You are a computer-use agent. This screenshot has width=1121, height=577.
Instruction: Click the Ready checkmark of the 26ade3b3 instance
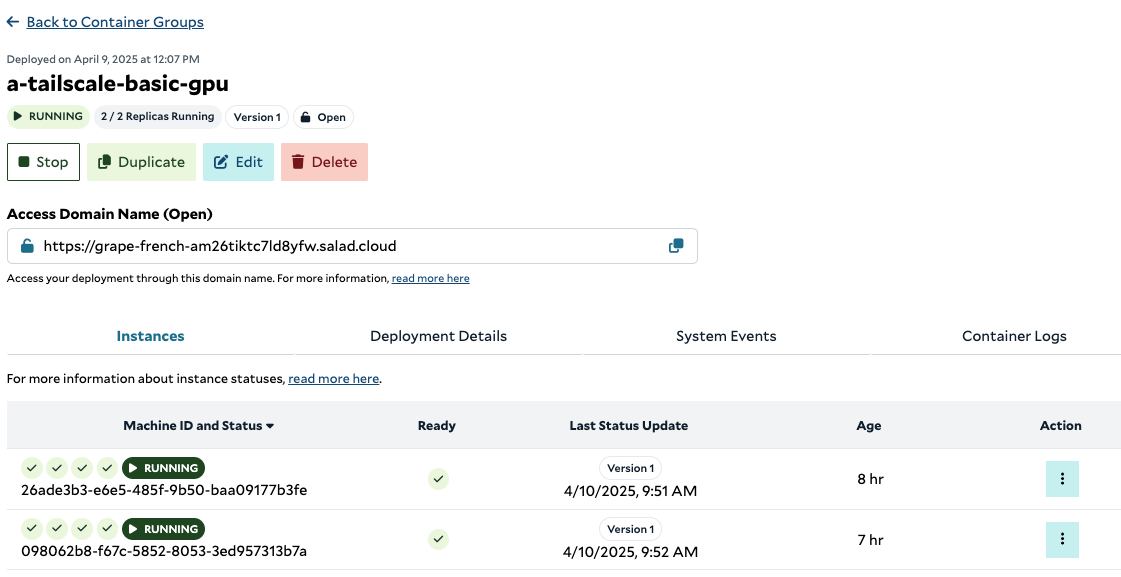[x=438, y=479]
